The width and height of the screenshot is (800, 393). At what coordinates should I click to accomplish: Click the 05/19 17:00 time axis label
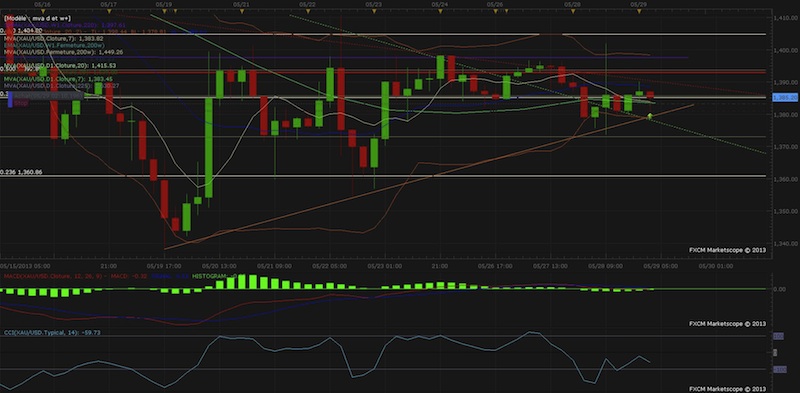point(164,266)
